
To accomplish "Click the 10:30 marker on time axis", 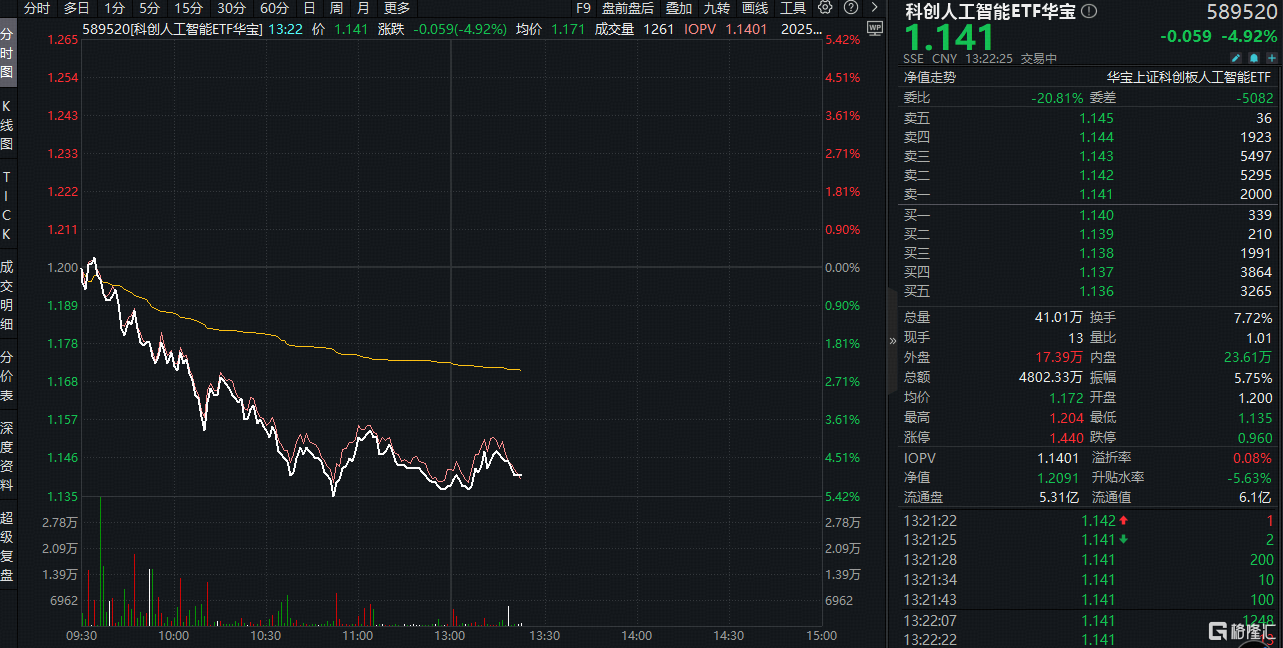I will [265, 635].
